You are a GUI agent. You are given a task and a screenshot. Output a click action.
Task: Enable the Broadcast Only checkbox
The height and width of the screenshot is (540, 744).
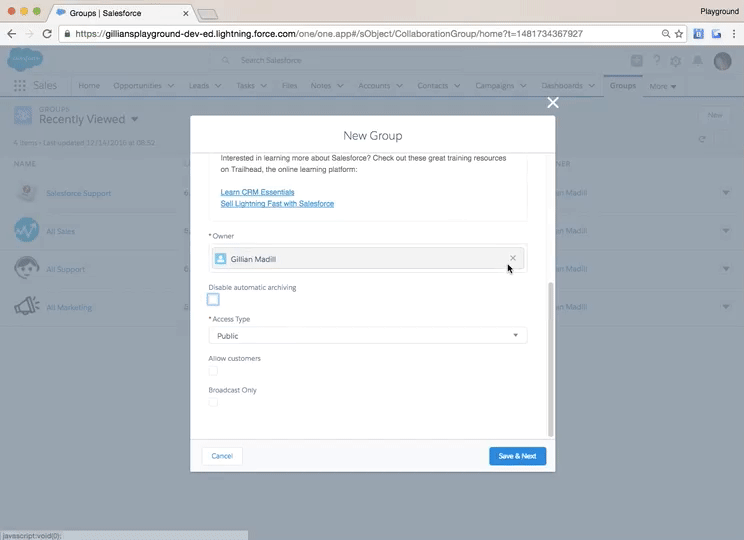(213, 402)
